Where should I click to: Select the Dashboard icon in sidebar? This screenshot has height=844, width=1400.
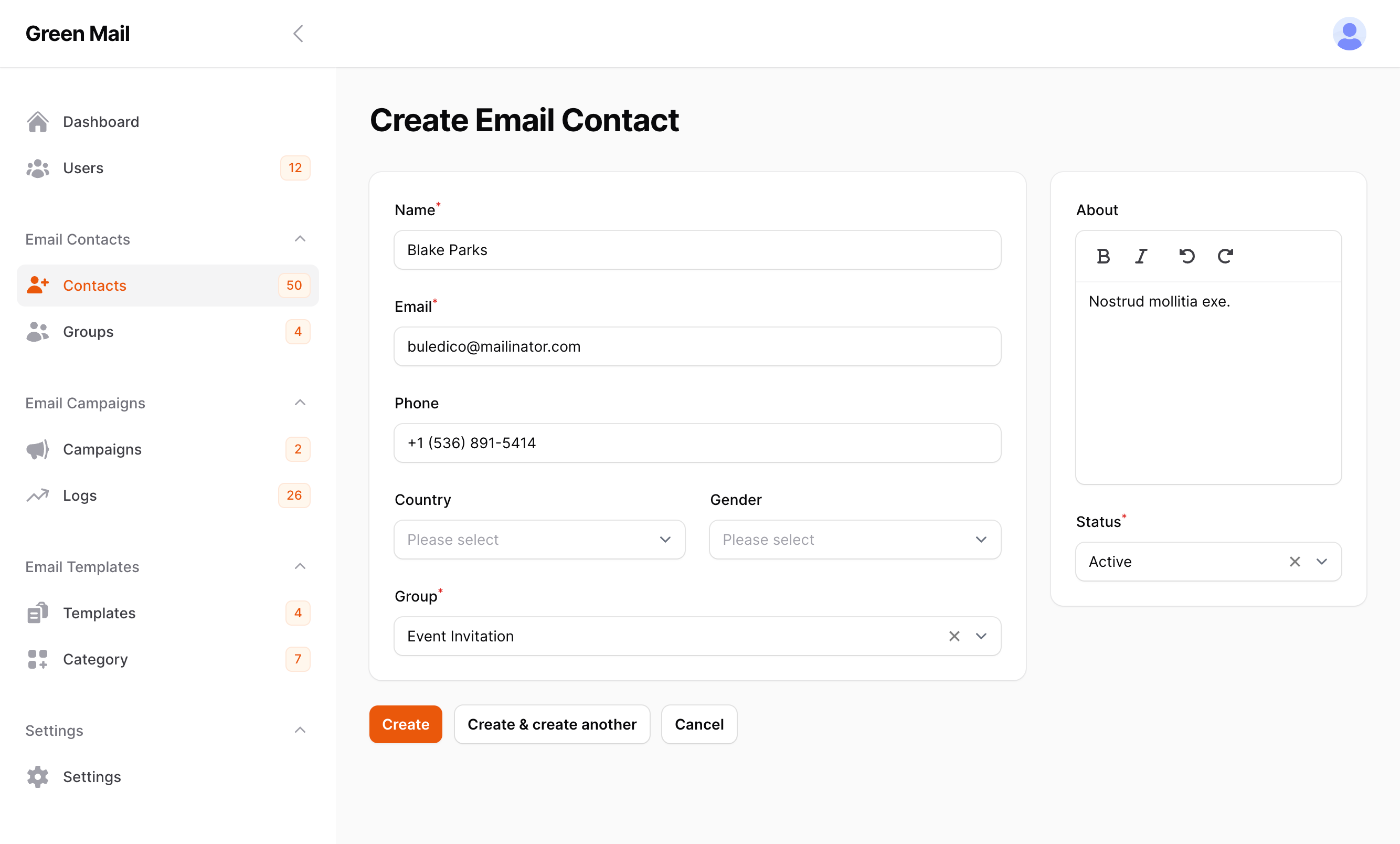point(37,121)
